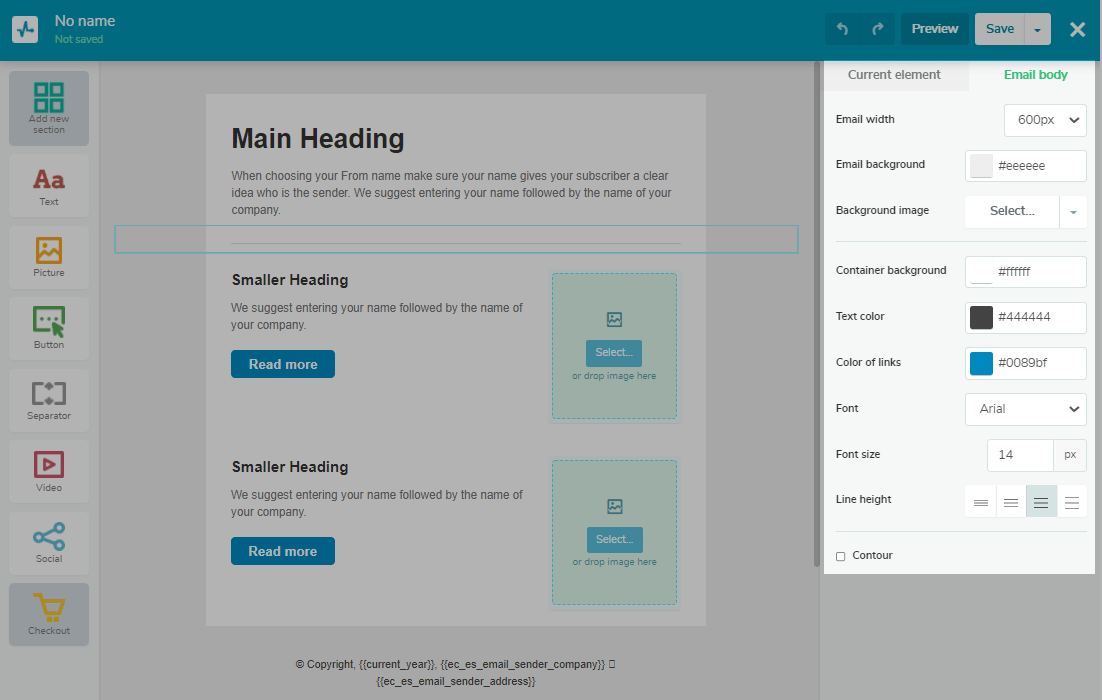
Task: Click the Preview button
Action: [x=935, y=29]
